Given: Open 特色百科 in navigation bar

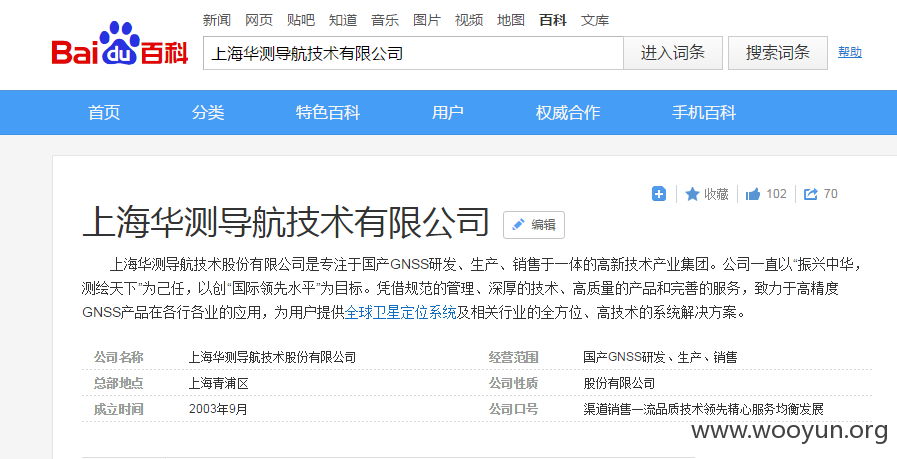Looking at the screenshot, I should pos(328,112).
